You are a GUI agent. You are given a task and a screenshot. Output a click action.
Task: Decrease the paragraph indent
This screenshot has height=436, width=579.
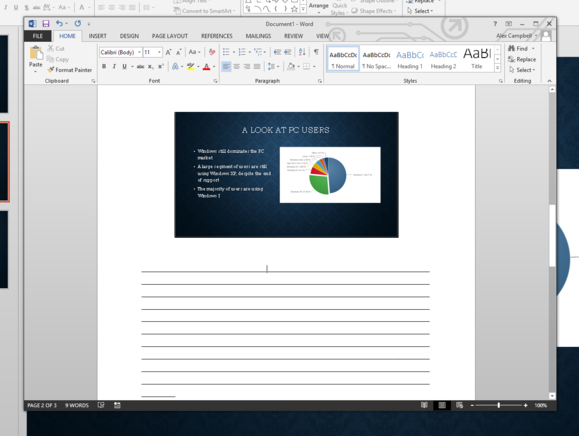click(277, 52)
